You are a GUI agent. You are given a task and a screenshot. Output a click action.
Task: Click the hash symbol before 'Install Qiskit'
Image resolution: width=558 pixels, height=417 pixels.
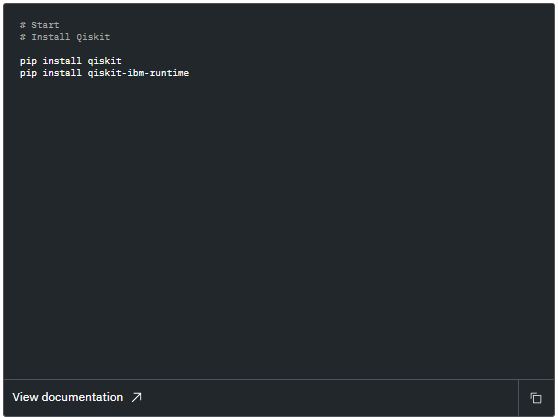click(x=23, y=37)
